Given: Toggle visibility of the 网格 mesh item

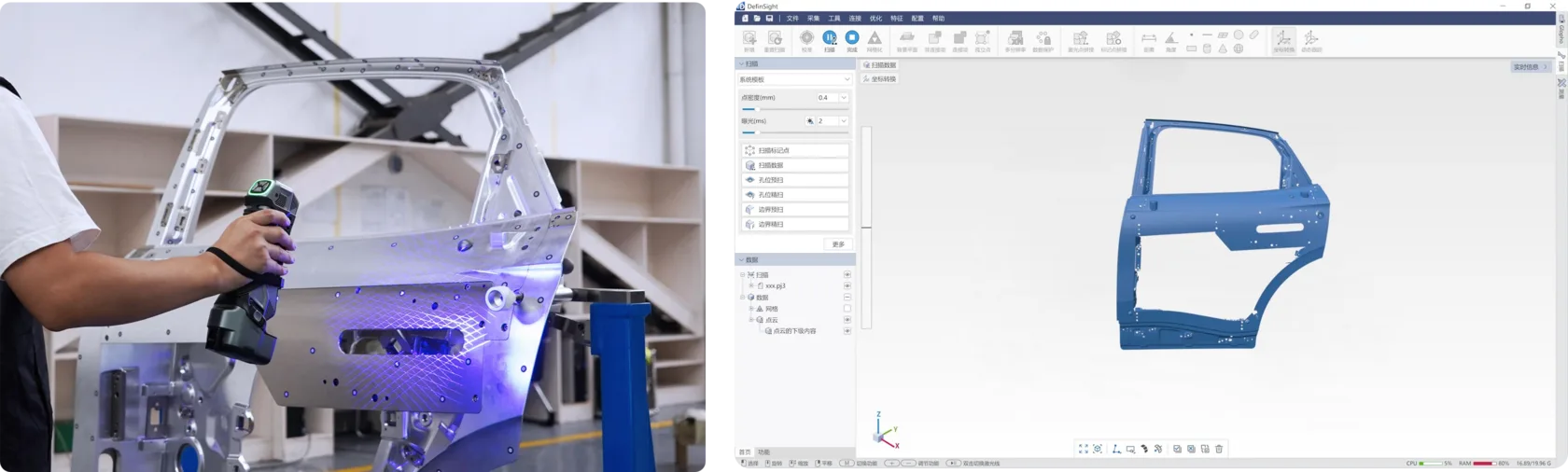Looking at the screenshot, I should click(x=847, y=309).
